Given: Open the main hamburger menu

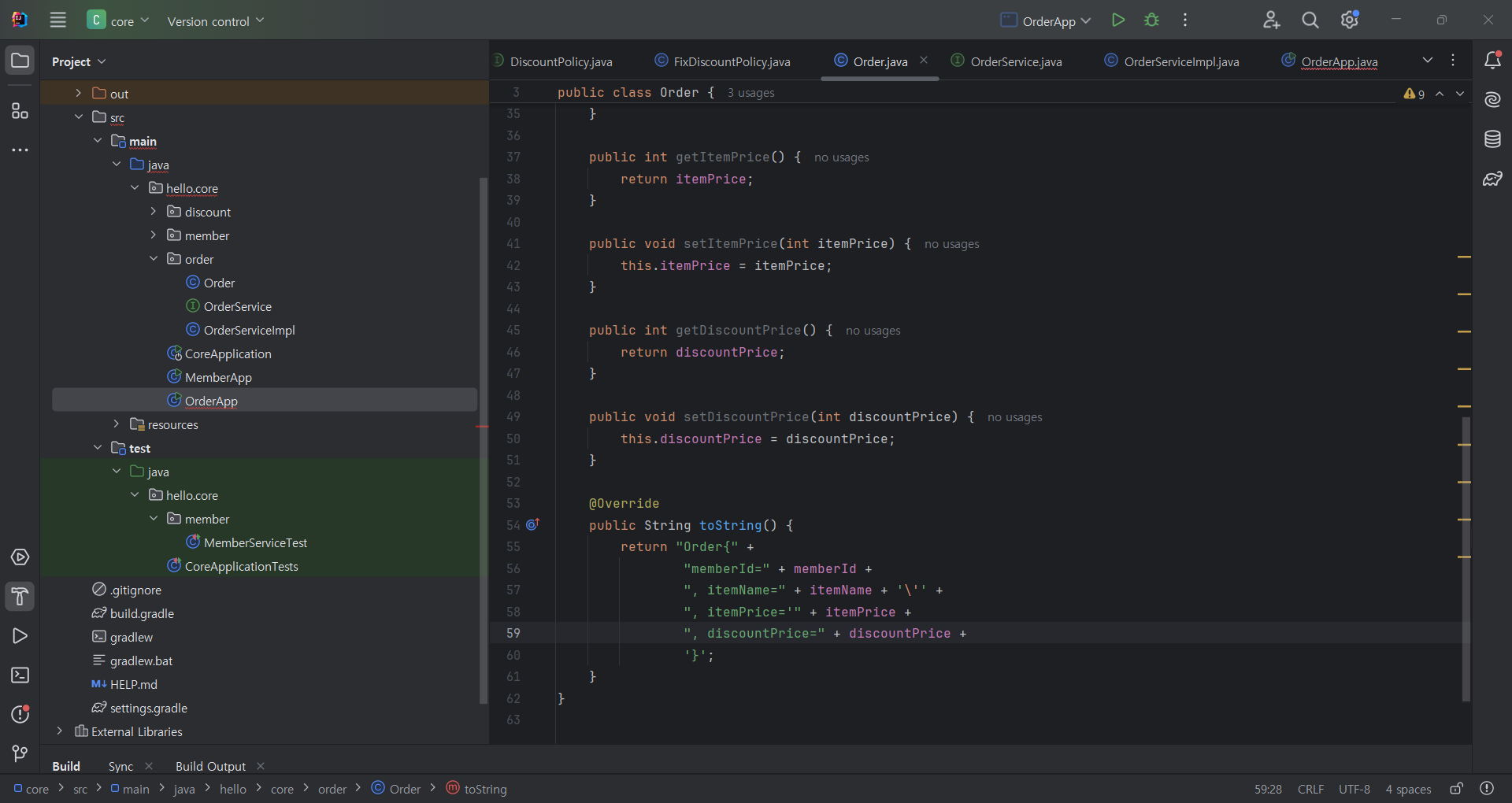Looking at the screenshot, I should (x=57, y=20).
